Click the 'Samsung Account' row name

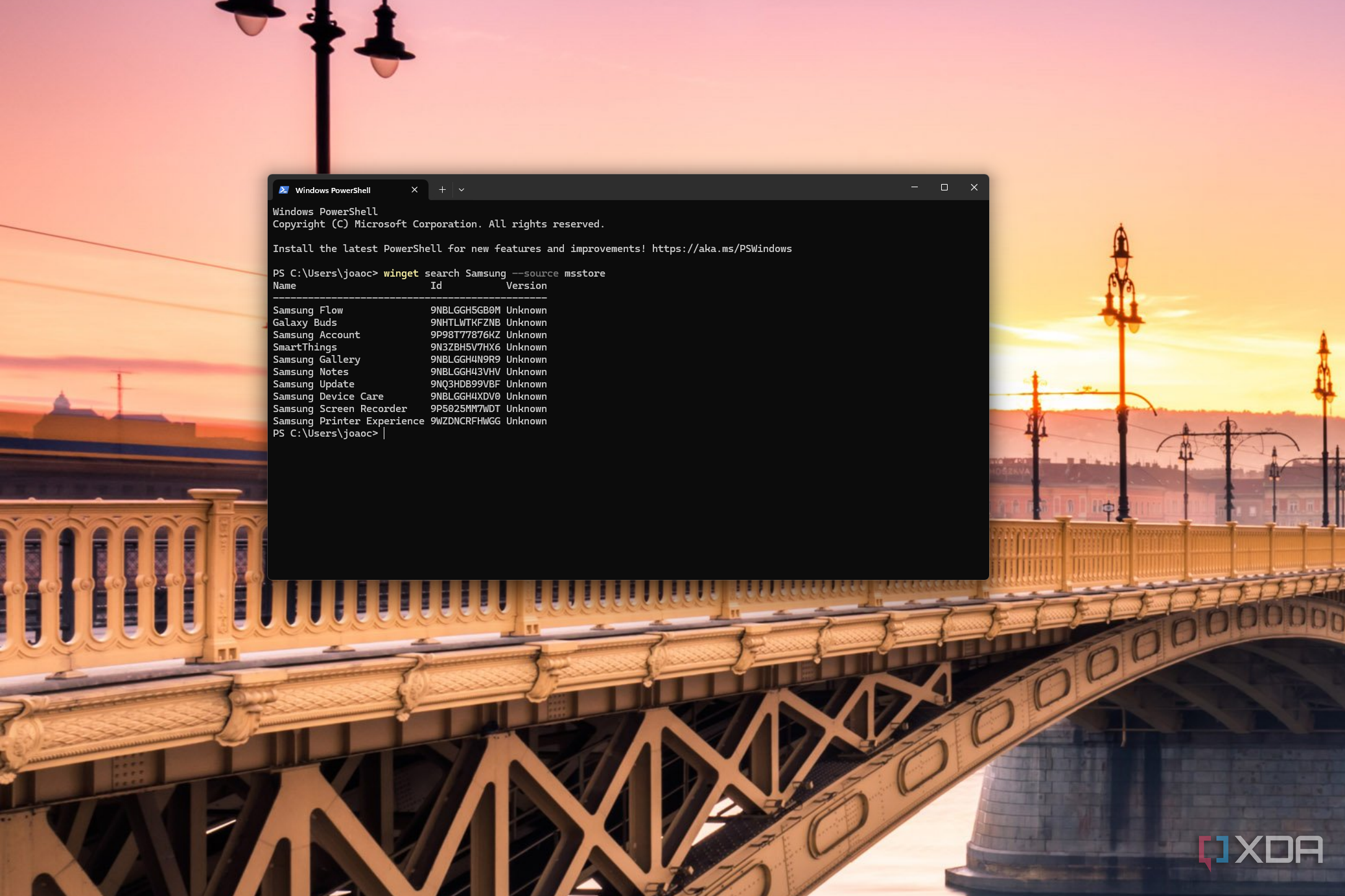point(316,335)
